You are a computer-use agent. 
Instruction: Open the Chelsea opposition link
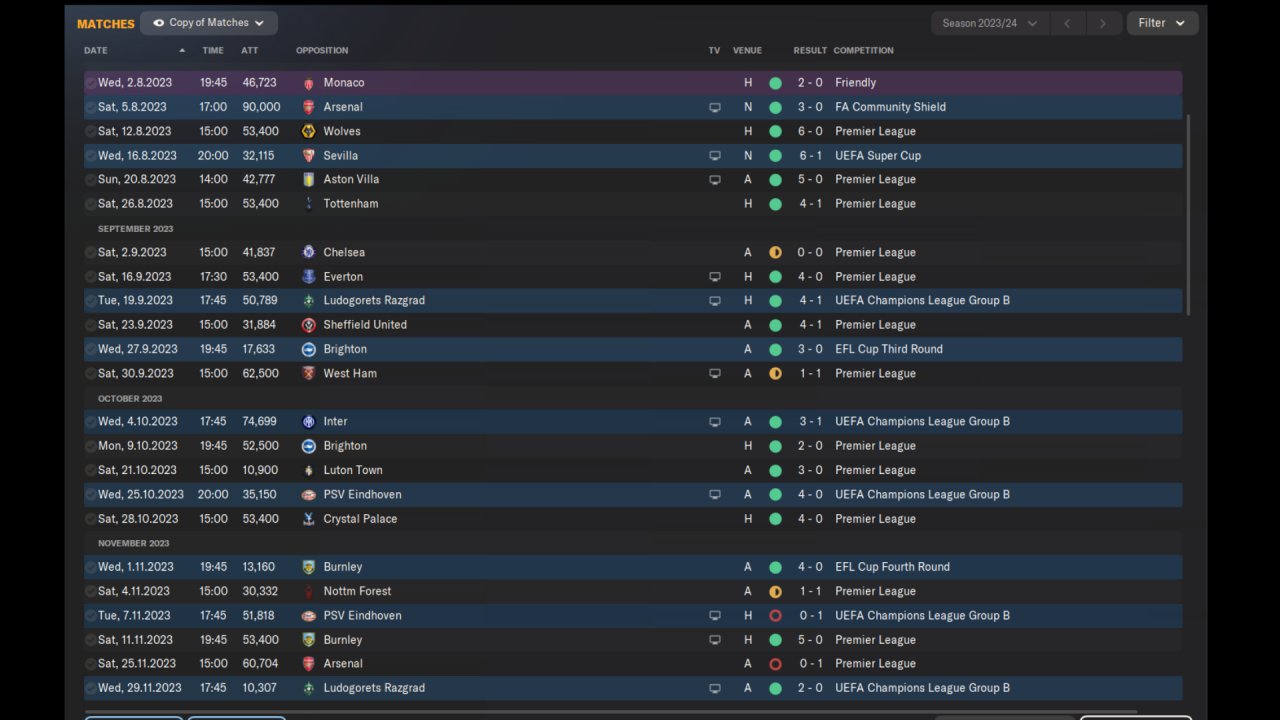coord(344,253)
